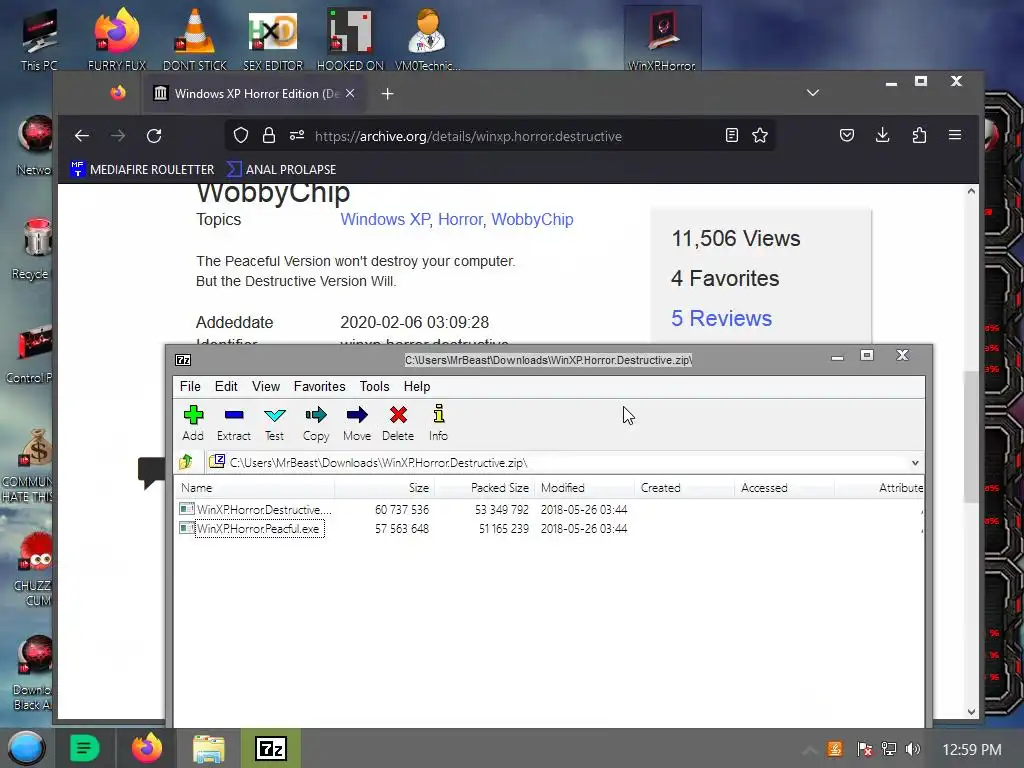This screenshot has width=1024, height=768.
Task: Click the Firefox taskbar icon
Action: pos(147,748)
